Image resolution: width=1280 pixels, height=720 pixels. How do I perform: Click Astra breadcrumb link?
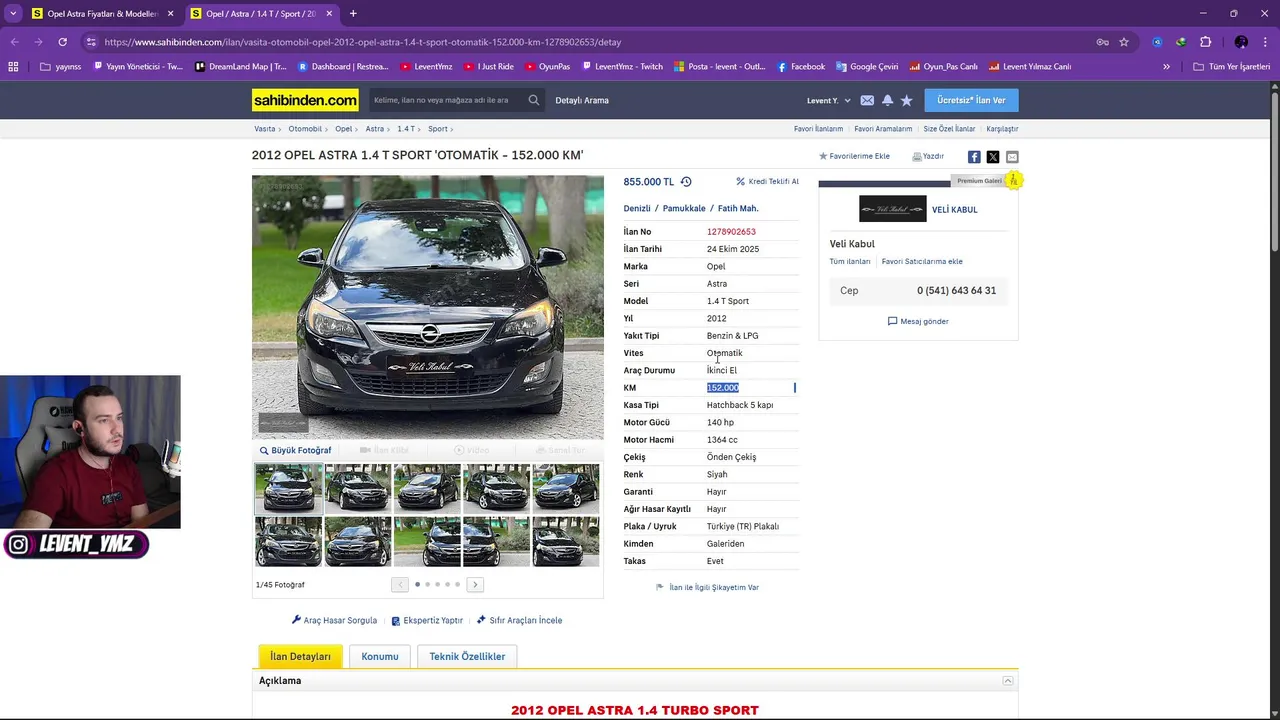[x=374, y=129]
